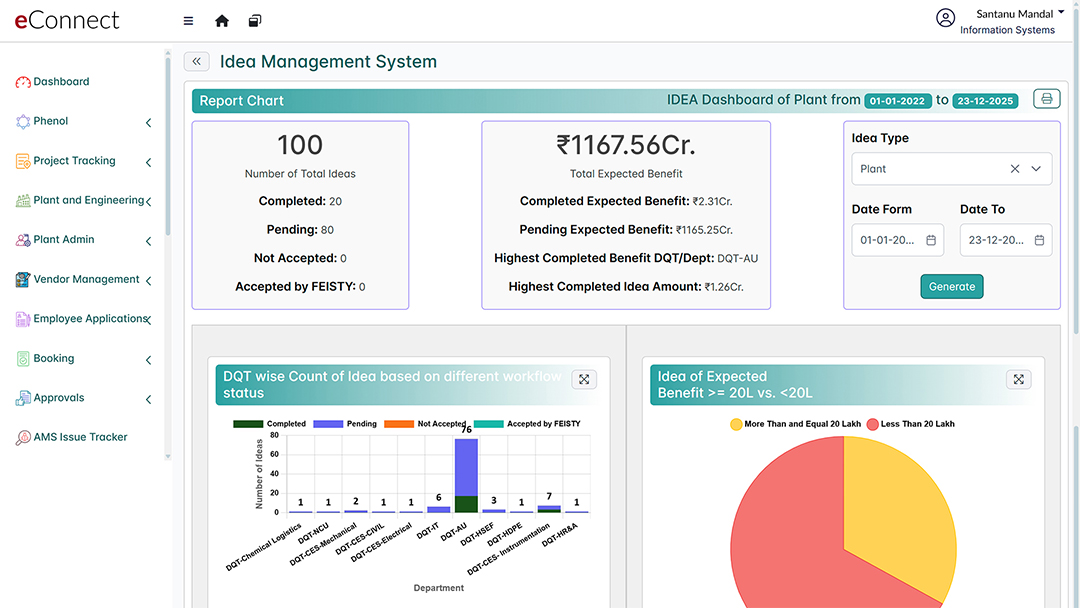Click the Date Form input field

(897, 240)
